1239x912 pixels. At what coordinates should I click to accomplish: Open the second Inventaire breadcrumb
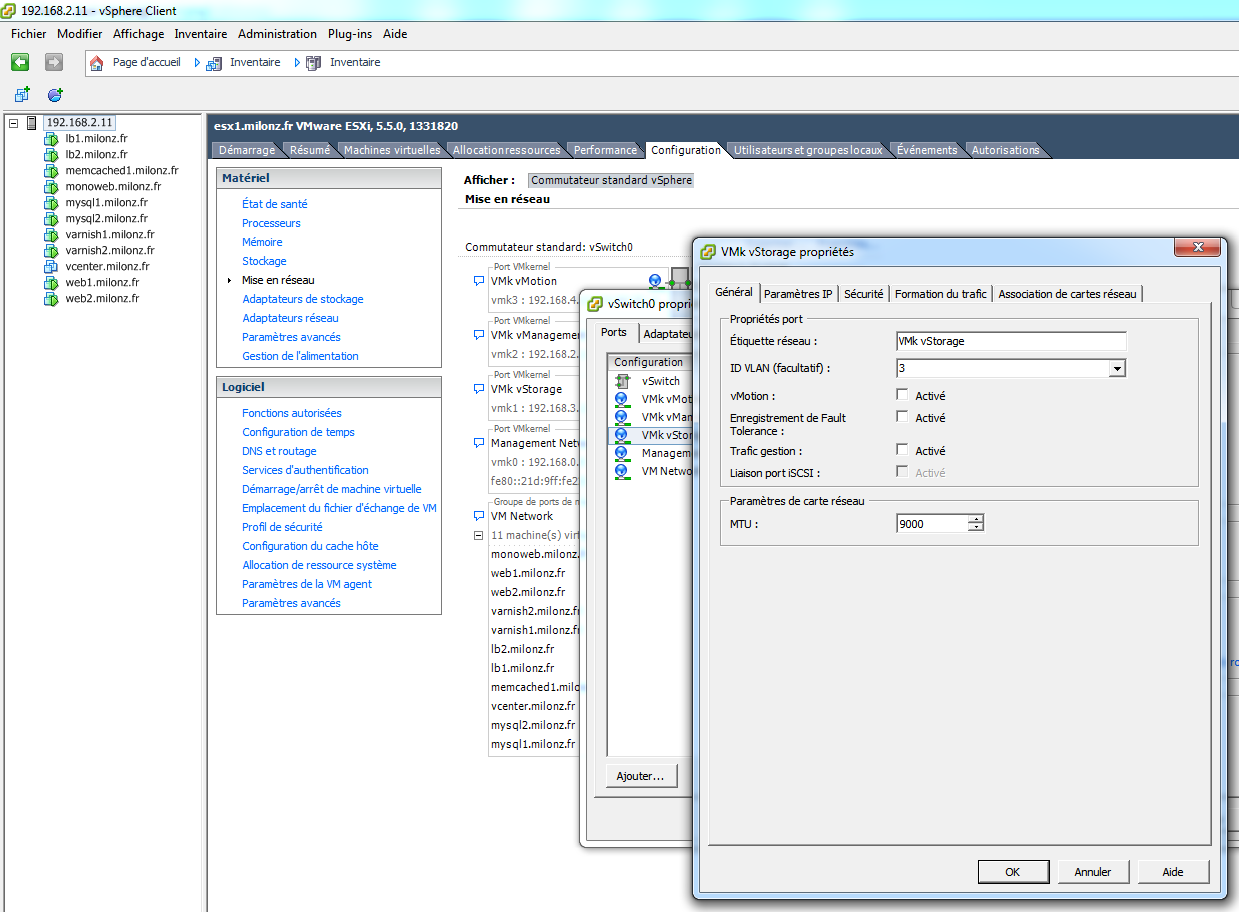[x=355, y=62]
